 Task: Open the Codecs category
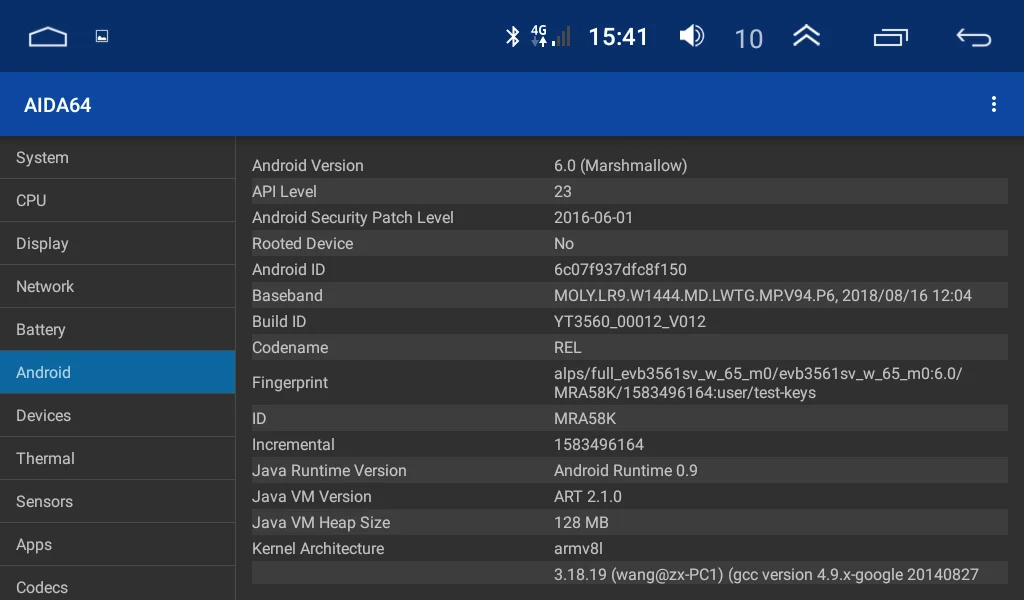click(x=118, y=584)
